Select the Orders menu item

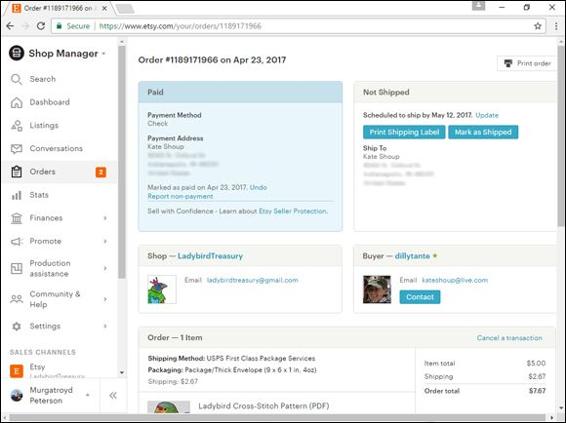60,172
